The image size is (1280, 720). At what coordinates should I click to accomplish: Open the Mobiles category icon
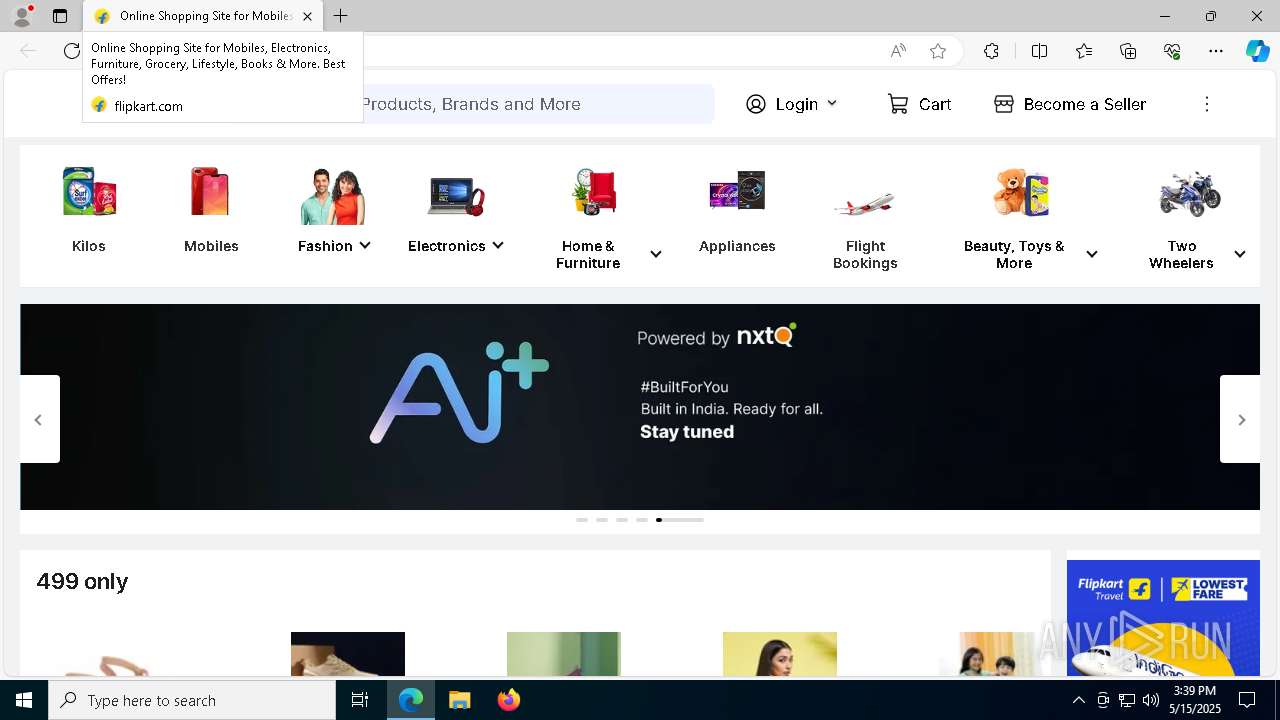[x=211, y=192]
